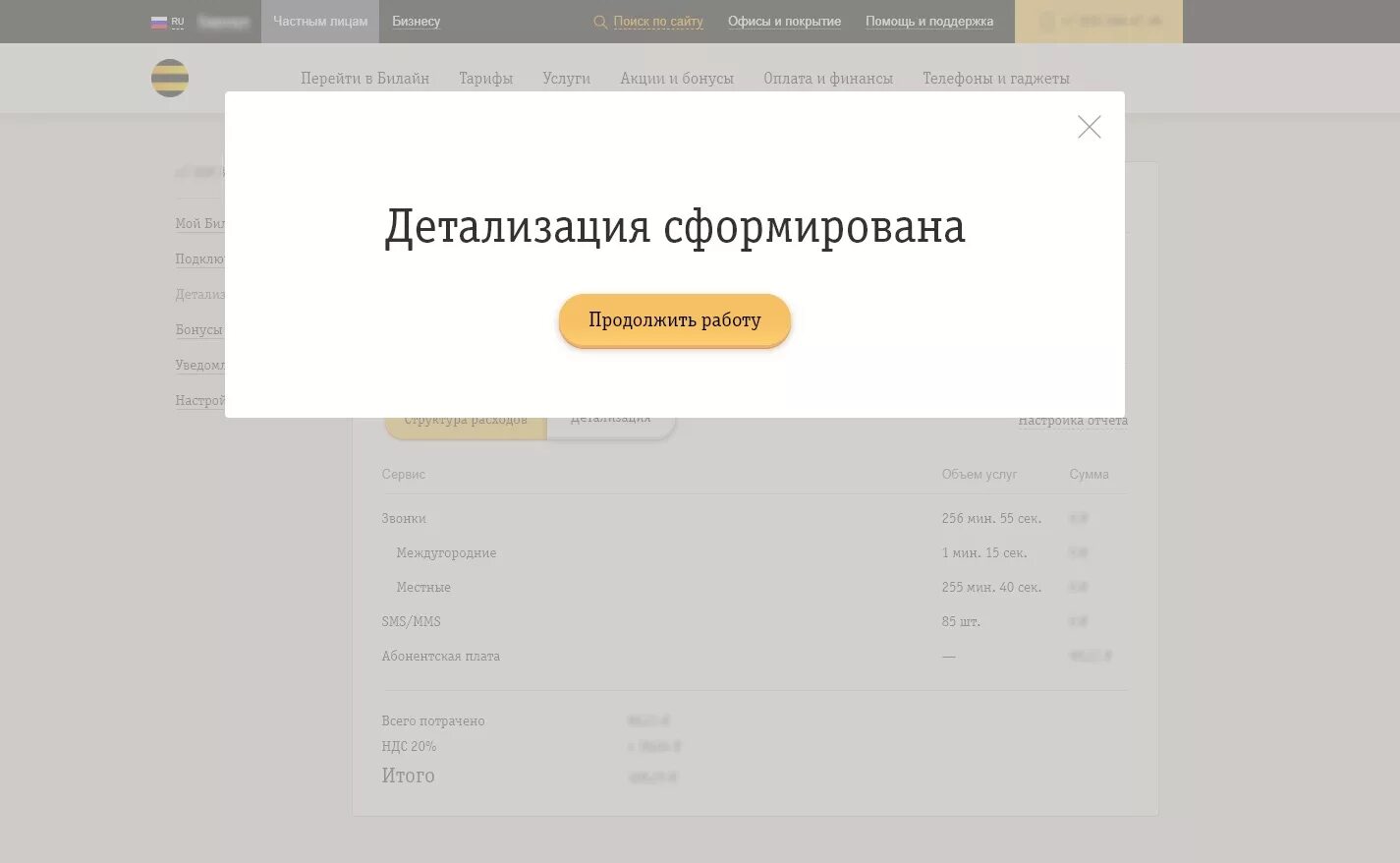This screenshot has height=863, width=1400.
Task: Open the Тарифы menu
Action: pyautogui.click(x=485, y=78)
